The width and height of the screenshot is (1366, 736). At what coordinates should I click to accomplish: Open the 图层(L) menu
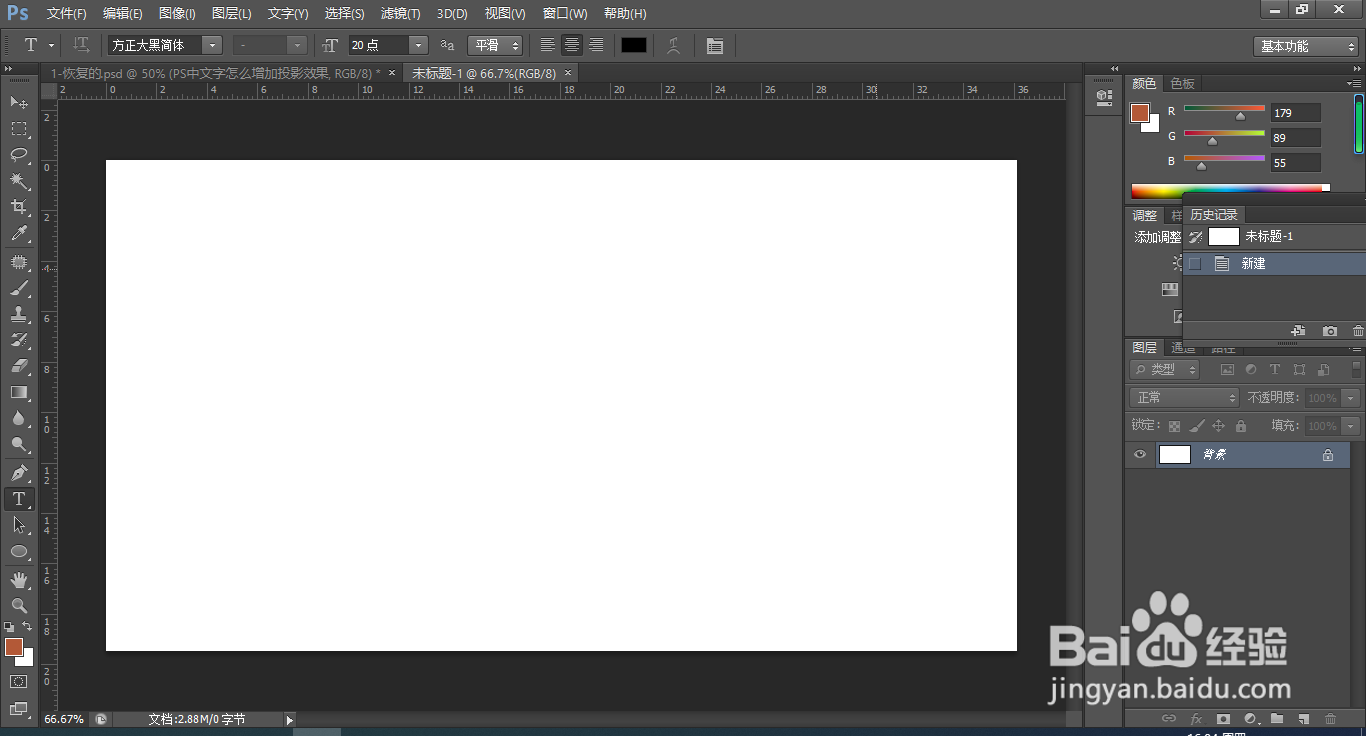click(x=231, y=14)
